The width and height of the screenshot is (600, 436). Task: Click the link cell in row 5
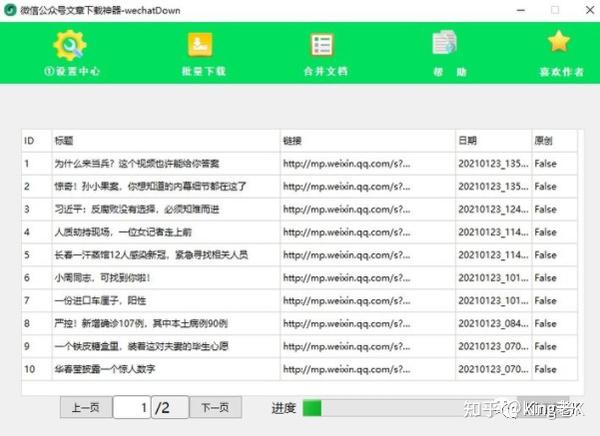tap(367, 255)
